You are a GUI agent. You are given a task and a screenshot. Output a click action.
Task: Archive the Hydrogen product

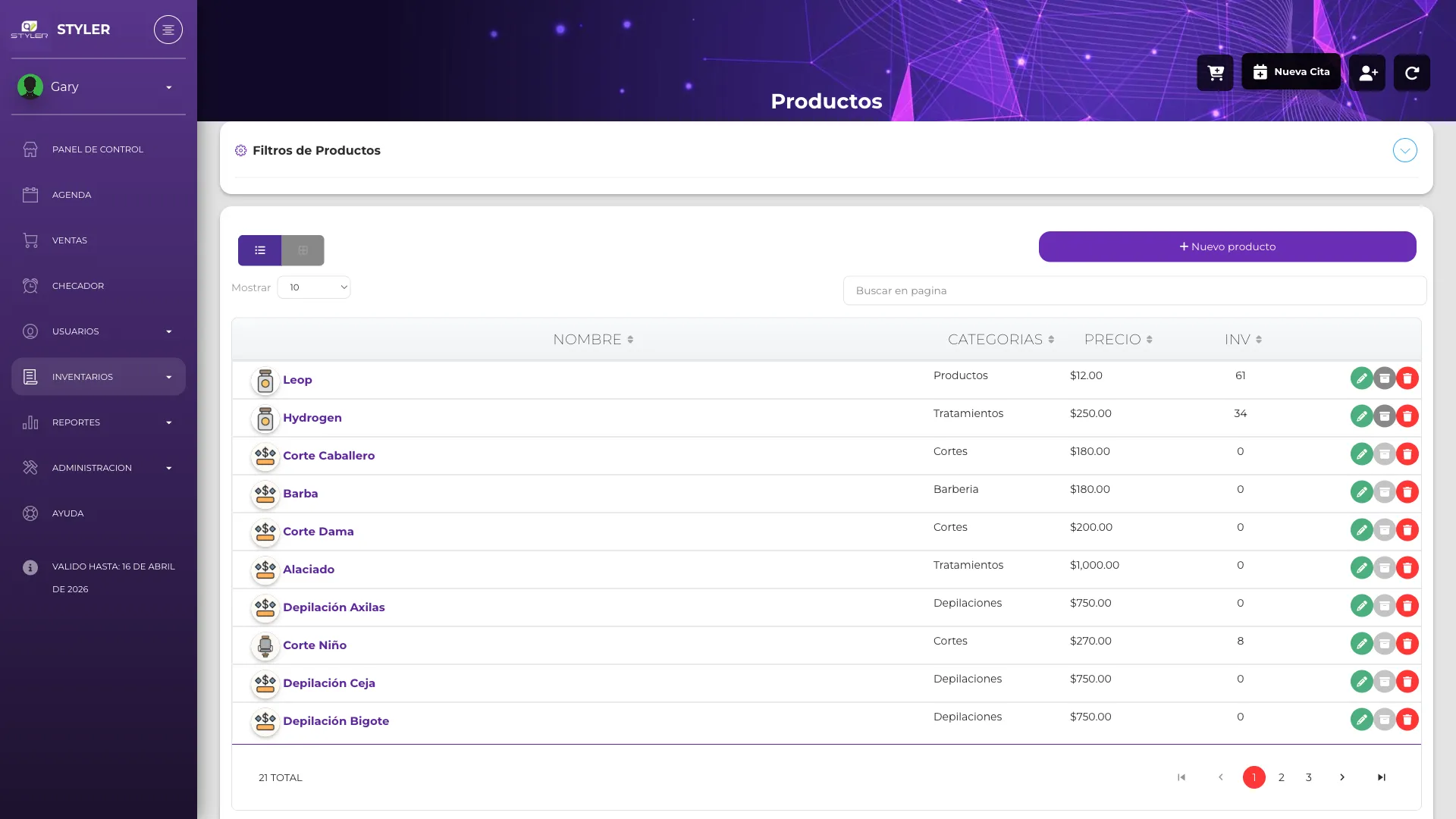[1384, 416]
